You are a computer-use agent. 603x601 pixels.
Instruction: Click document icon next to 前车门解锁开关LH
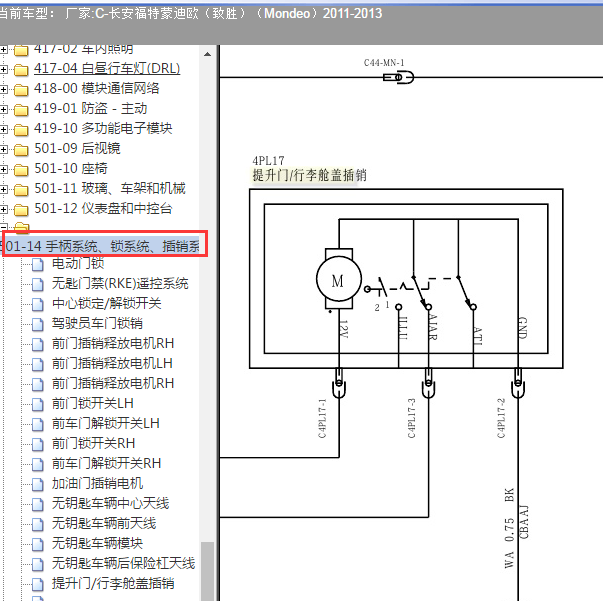(38, 425)
